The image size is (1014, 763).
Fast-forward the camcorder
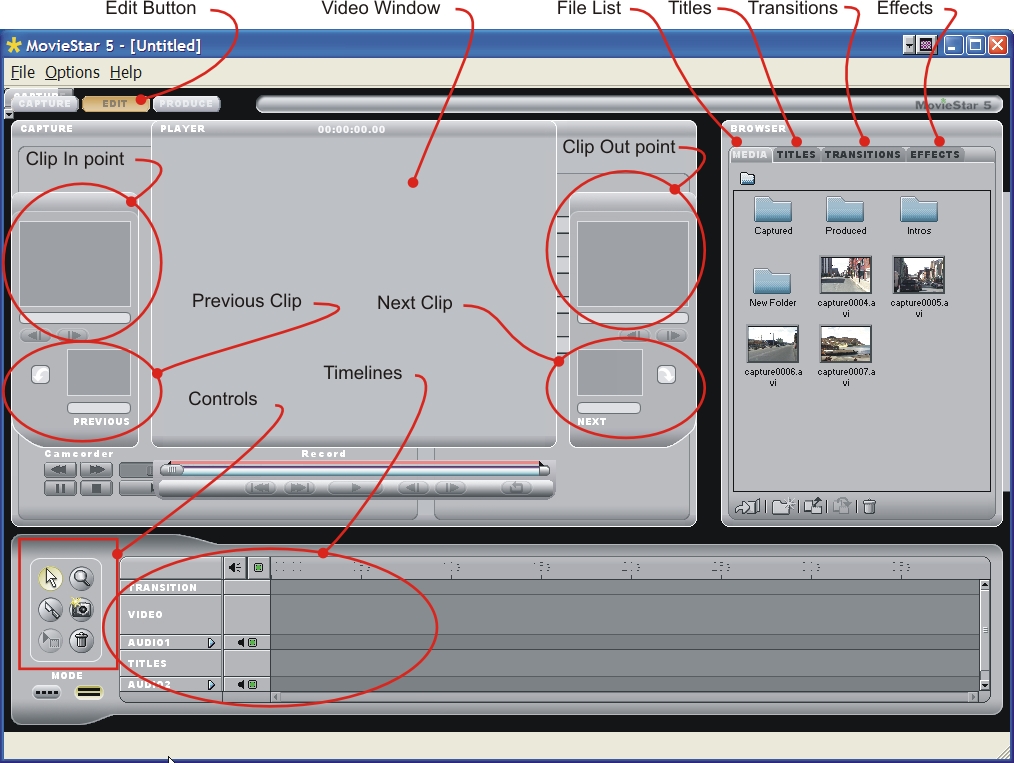pyautogui.click(x=96, y=469)
